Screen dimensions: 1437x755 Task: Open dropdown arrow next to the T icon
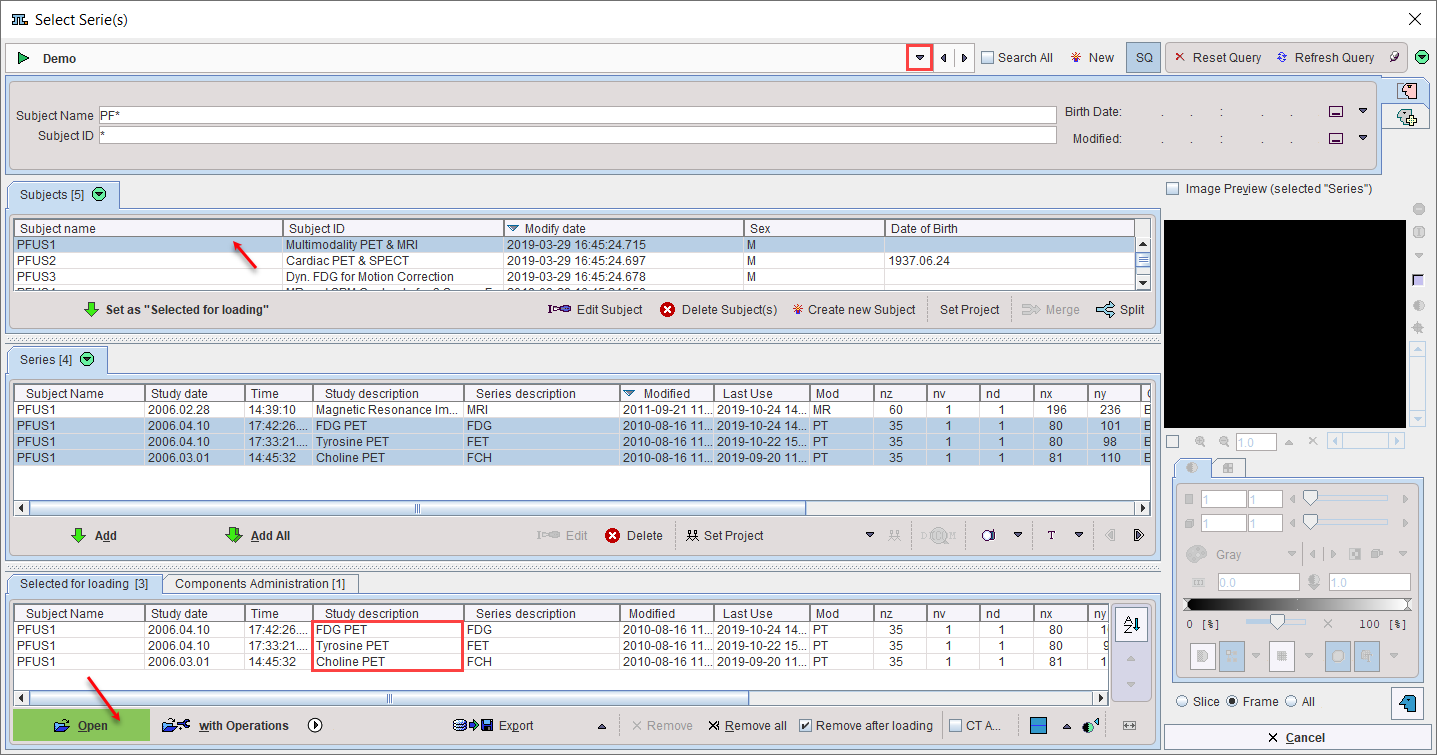point(1079,535)
